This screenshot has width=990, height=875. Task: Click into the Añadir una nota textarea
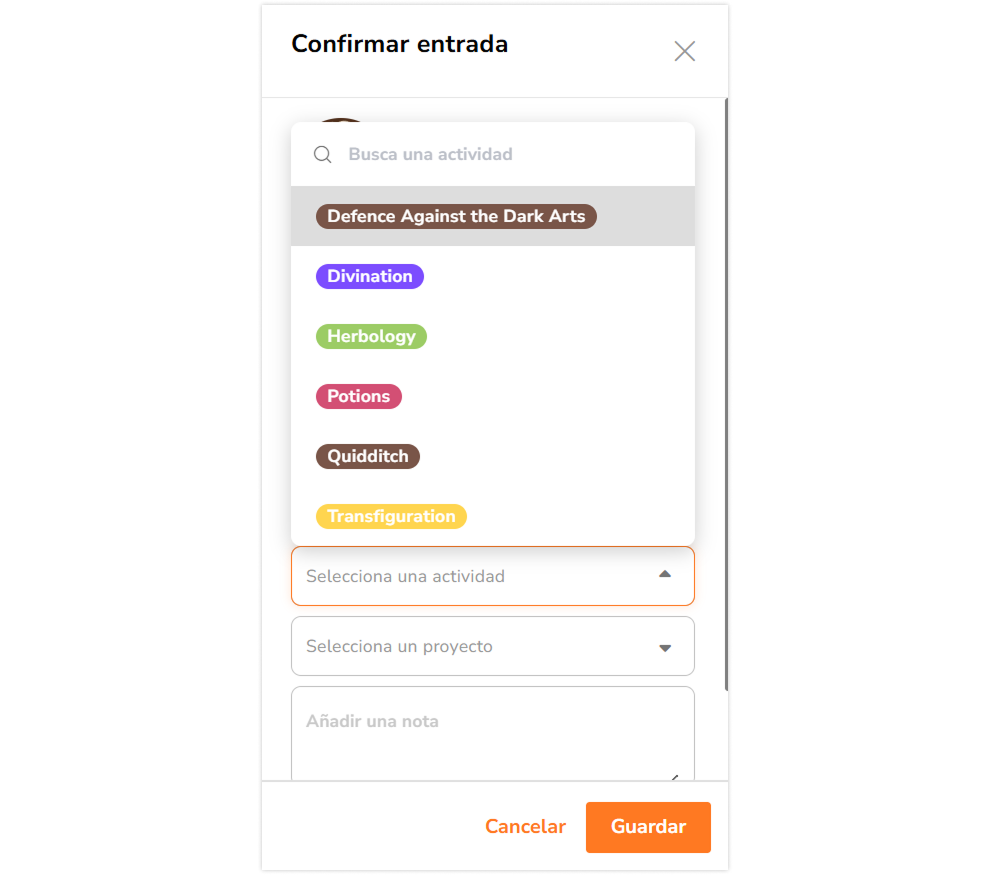(x=480, y=735)
